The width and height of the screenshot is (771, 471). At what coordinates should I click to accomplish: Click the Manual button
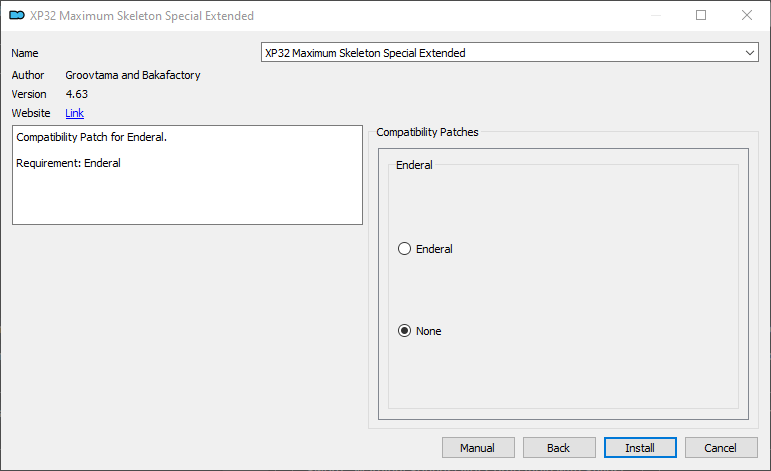tap(478, 448)
